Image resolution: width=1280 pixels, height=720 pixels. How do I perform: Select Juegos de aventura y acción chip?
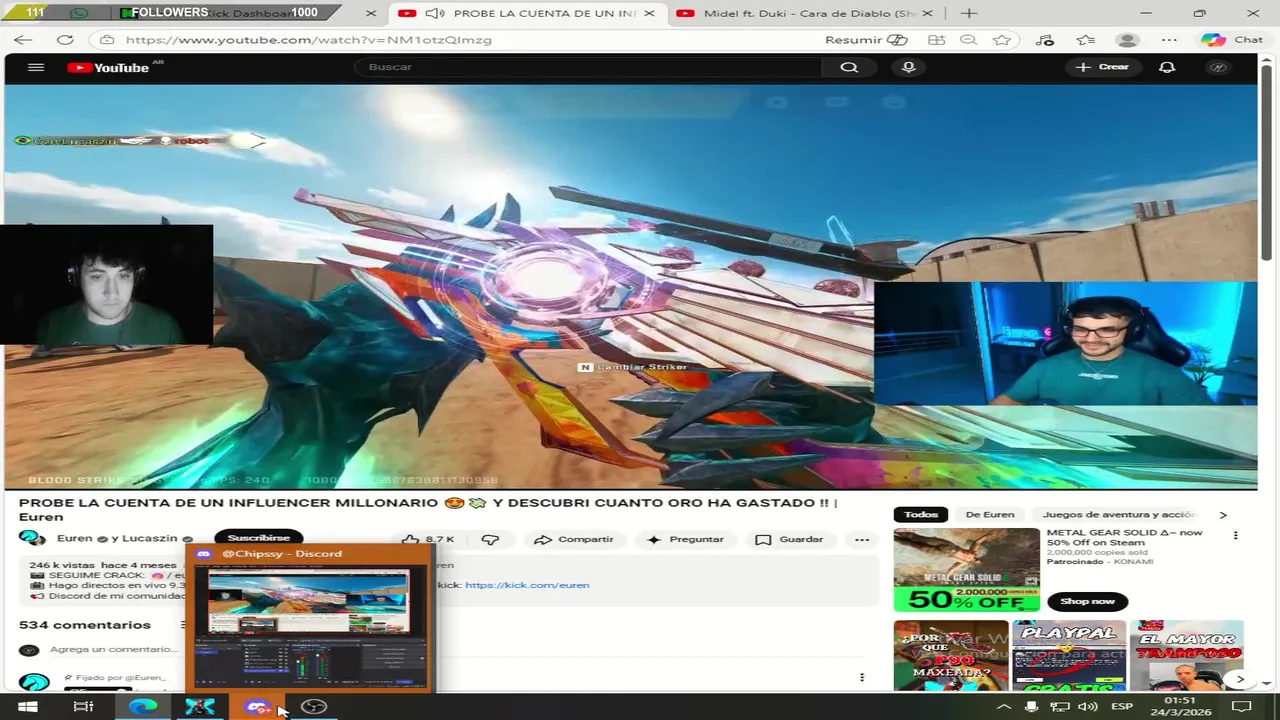point(1119,514)
